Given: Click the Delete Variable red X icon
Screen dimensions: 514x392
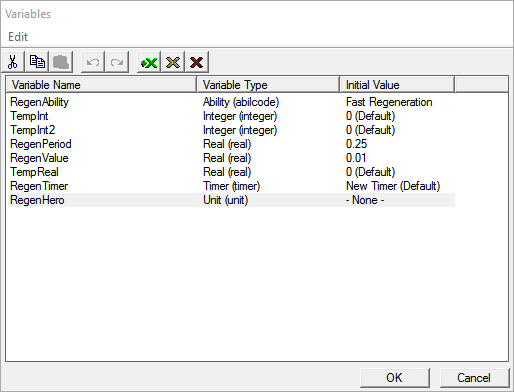Looking at the screenshot, I should 197,62.
